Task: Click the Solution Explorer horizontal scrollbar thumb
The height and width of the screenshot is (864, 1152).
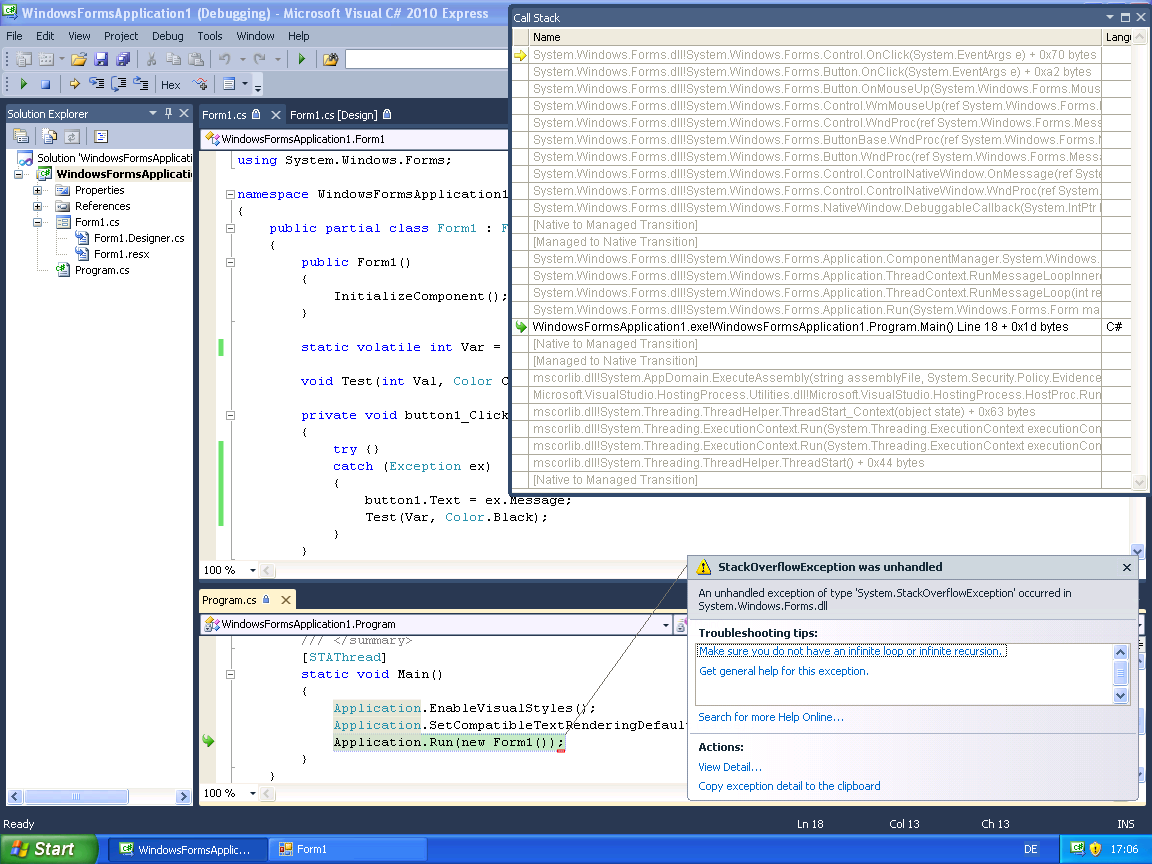Action: tap(76, 796)
